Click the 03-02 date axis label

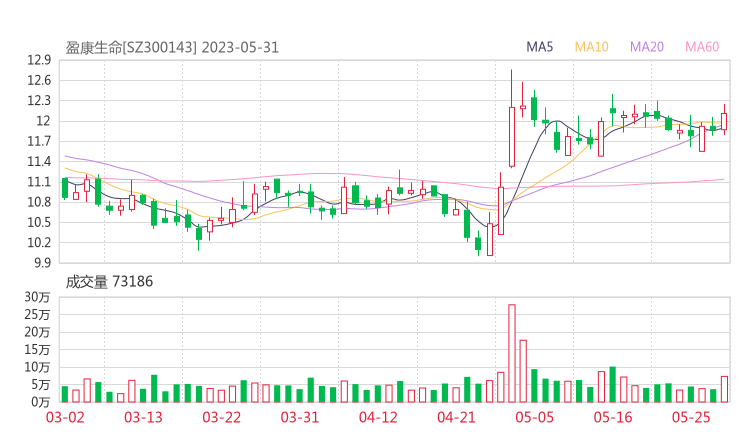(65, 417)
